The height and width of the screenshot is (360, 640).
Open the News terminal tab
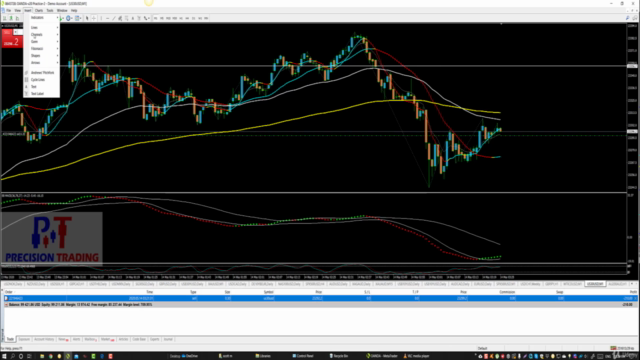[x=62, y=339]
